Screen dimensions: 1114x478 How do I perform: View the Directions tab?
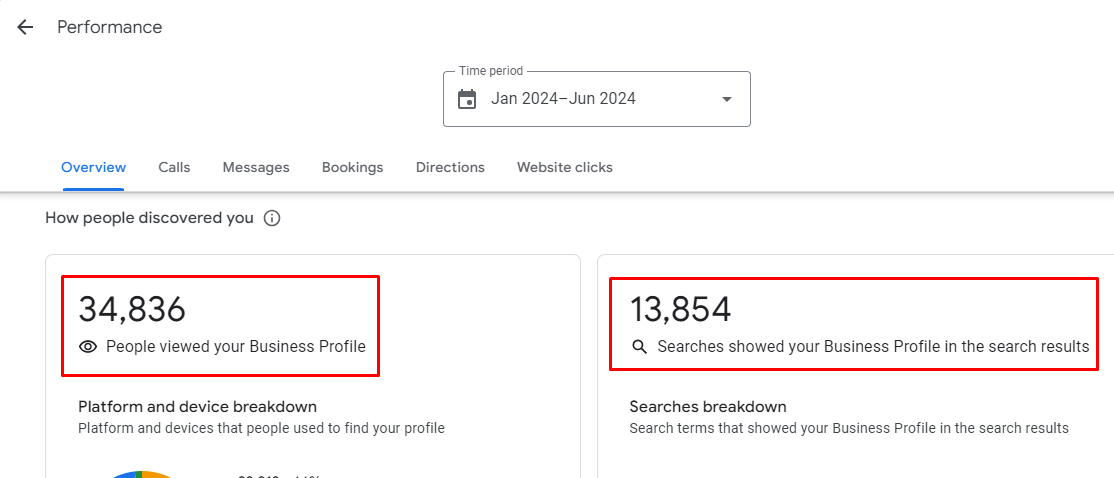coord(450,167)
